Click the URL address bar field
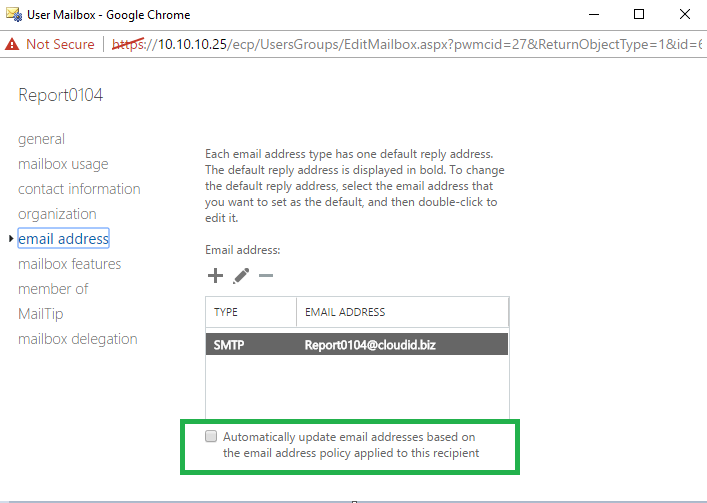The width and height of the screenshot is (707, 503). click(x=407, y=44)
